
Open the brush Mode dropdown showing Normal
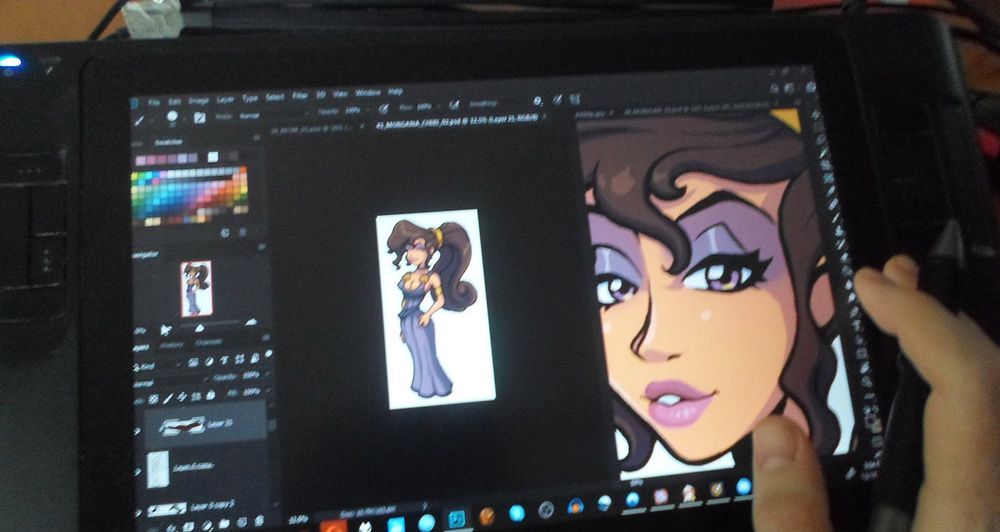click(x=250, y=115)
